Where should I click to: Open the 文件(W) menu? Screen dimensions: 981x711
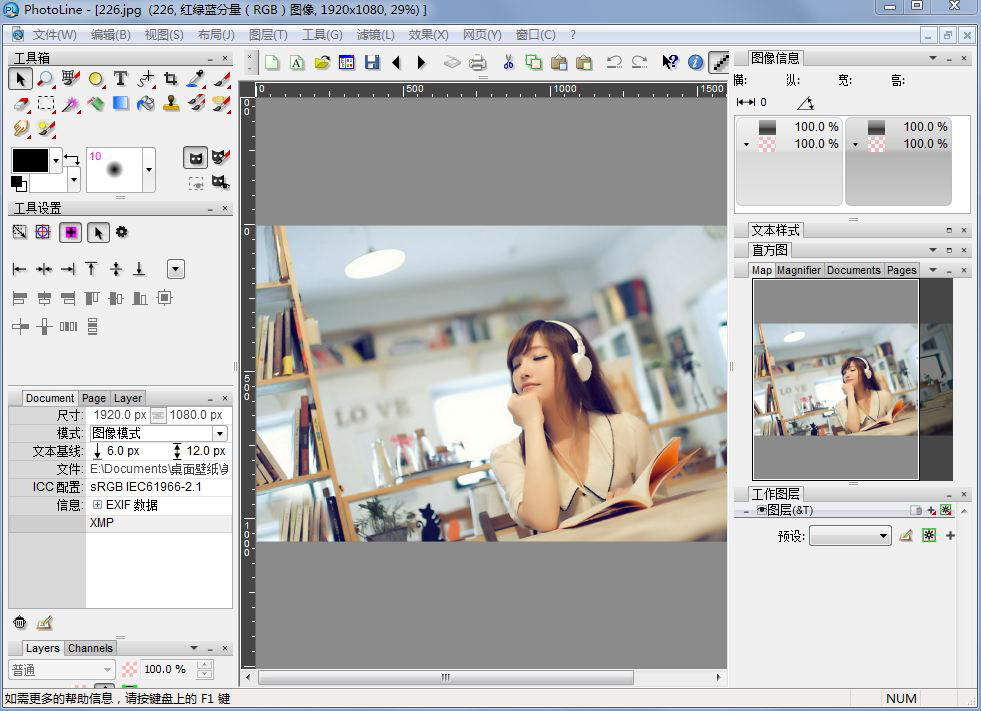point(54,35)
